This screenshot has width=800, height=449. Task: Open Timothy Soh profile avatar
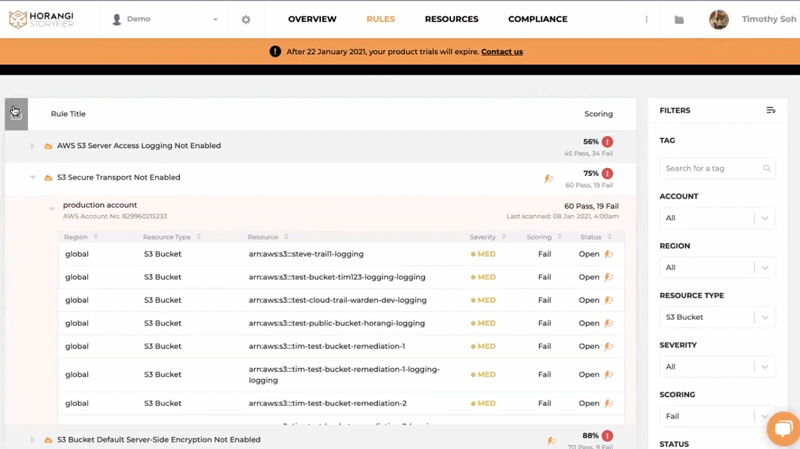pyautogui.click(x=719, y=19)
